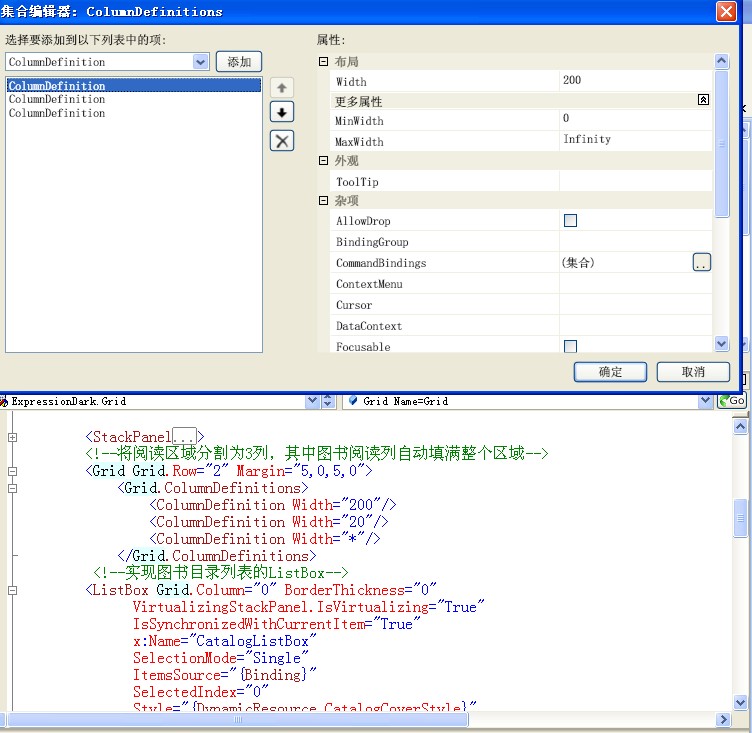Toggle the AllowDrop checkbox
The width and height of the screenshot is (752, 733).
point(570,221)
